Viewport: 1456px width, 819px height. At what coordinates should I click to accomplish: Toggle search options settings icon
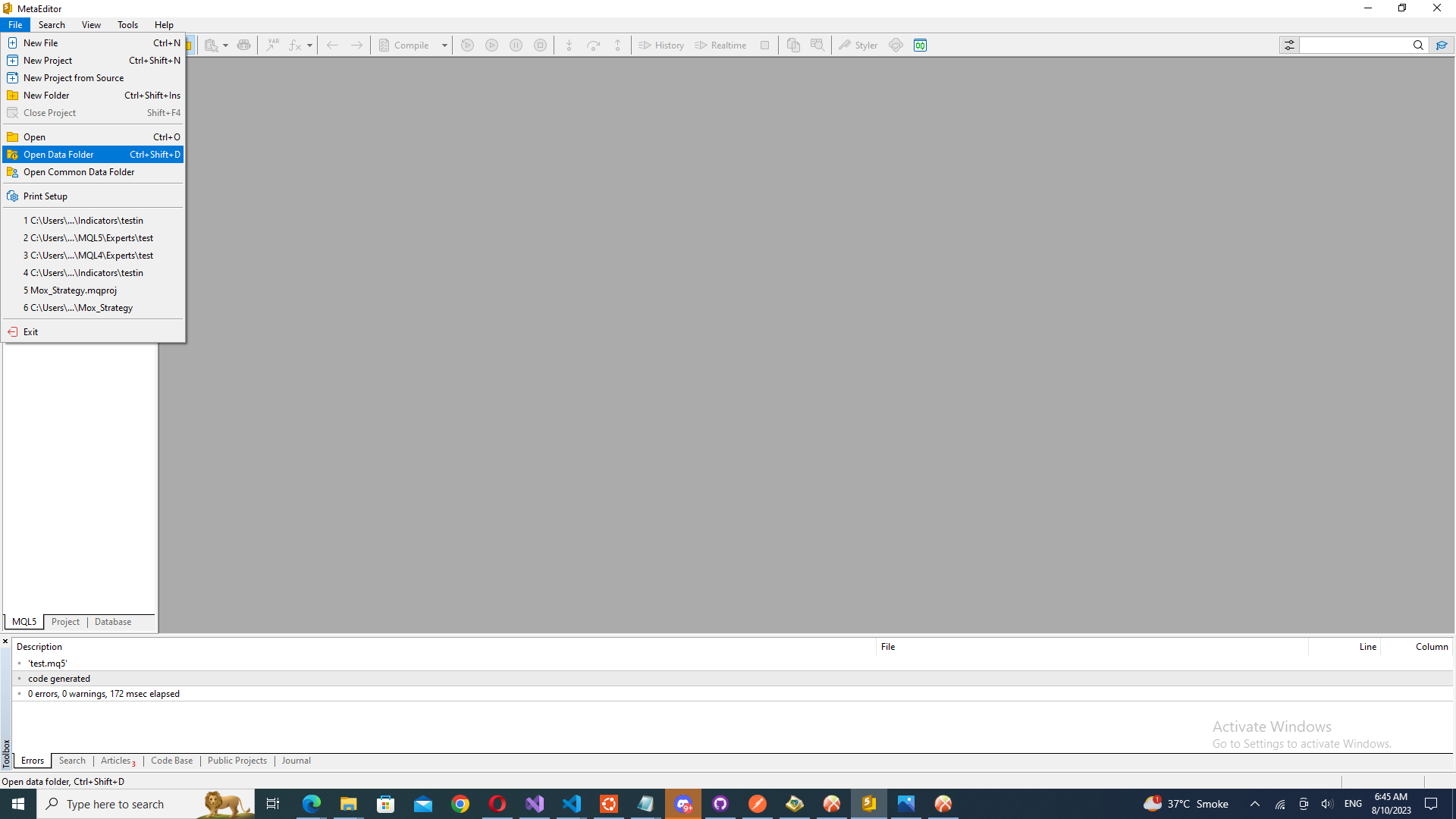1289,45
